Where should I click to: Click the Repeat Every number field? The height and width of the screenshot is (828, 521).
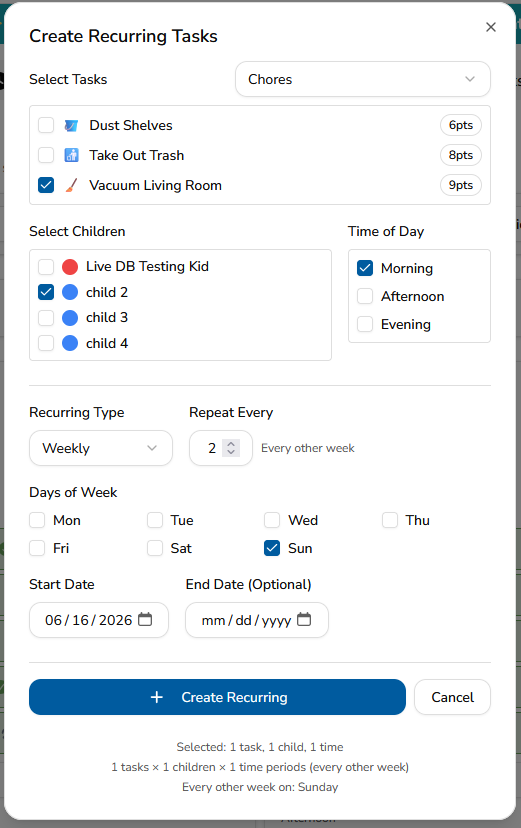coord(221,448)
